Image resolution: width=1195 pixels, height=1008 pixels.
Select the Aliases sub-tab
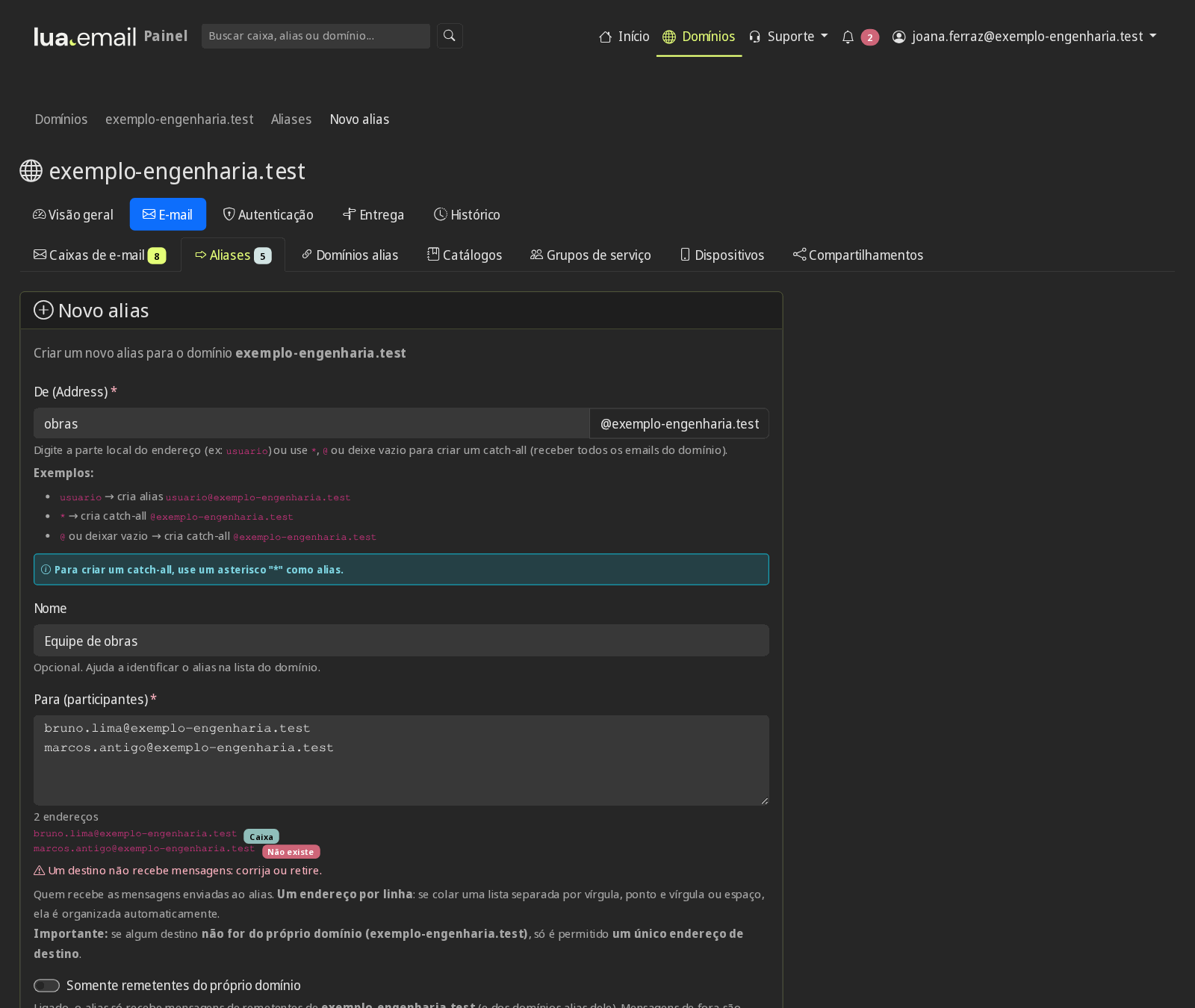233,255
